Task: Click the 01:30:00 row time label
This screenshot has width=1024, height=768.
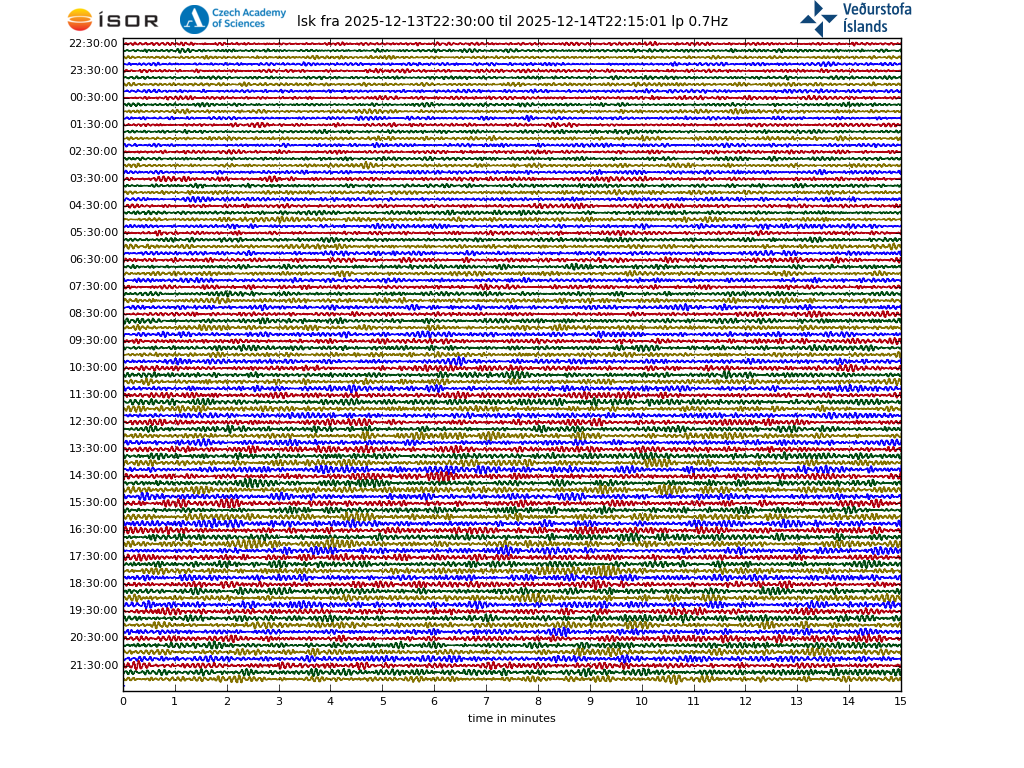Action: point(93,125)
